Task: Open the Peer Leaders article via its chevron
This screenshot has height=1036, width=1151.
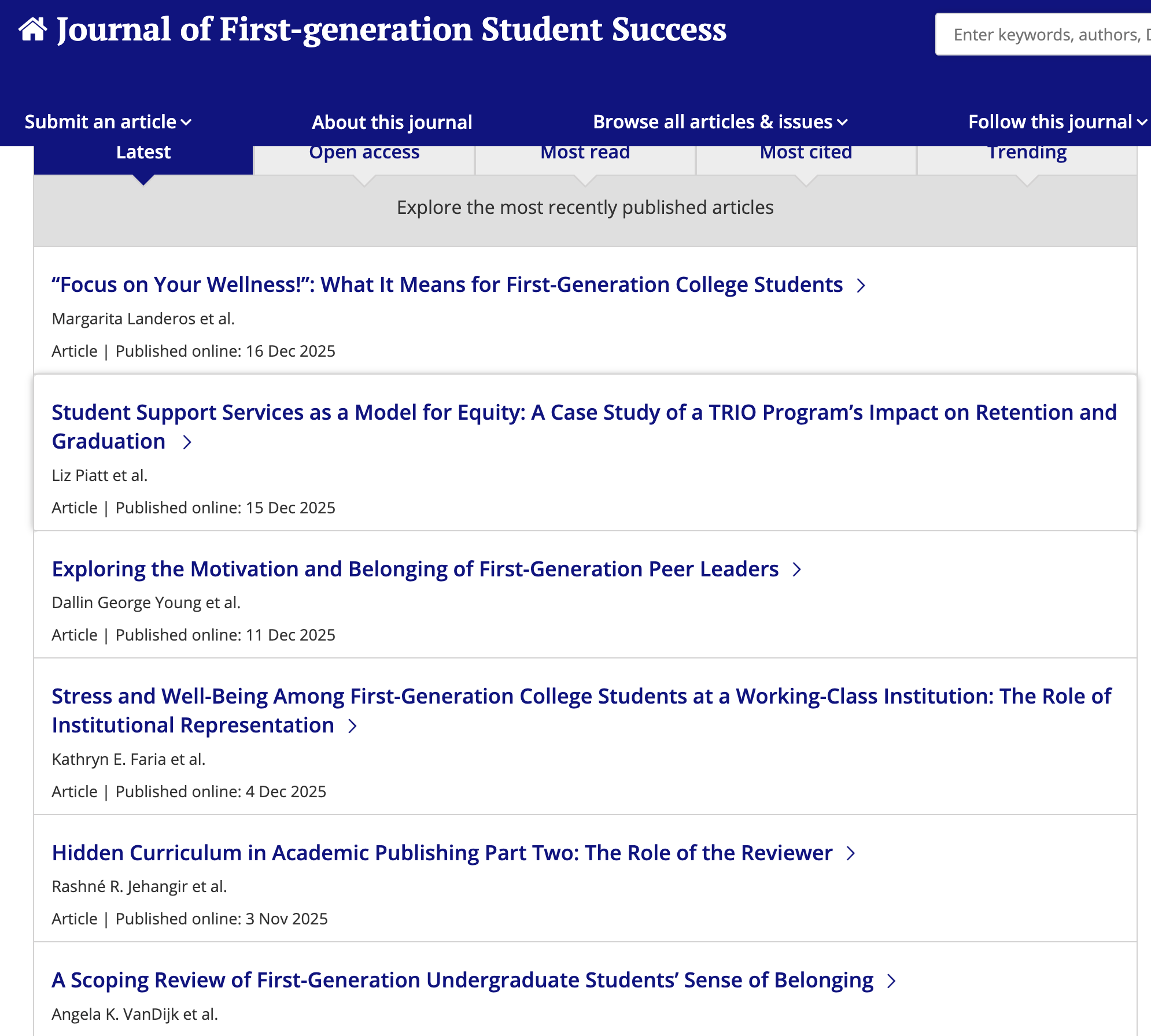Action: tap(797, 569)
